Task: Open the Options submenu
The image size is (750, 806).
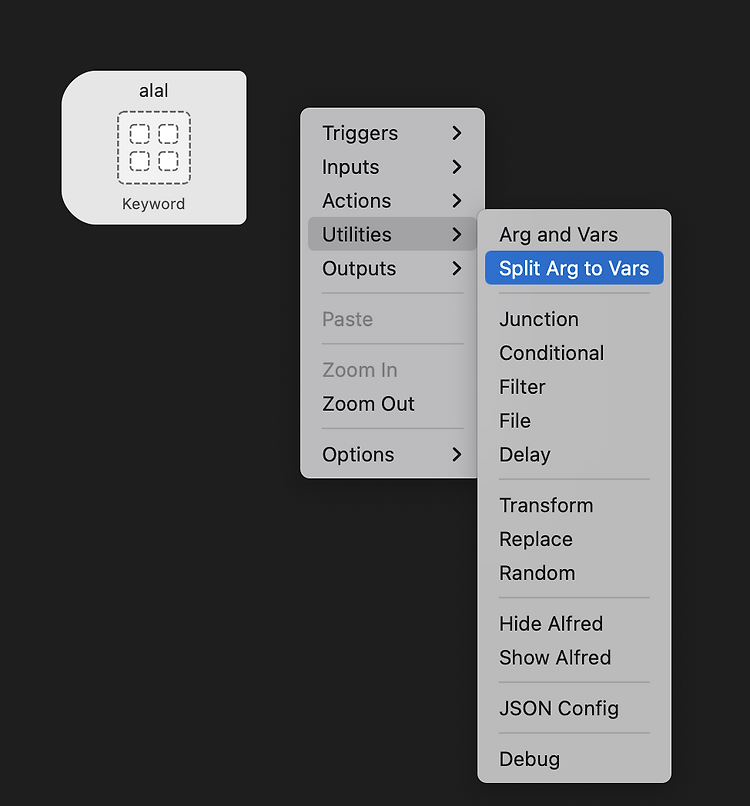Action: point(392,454)
